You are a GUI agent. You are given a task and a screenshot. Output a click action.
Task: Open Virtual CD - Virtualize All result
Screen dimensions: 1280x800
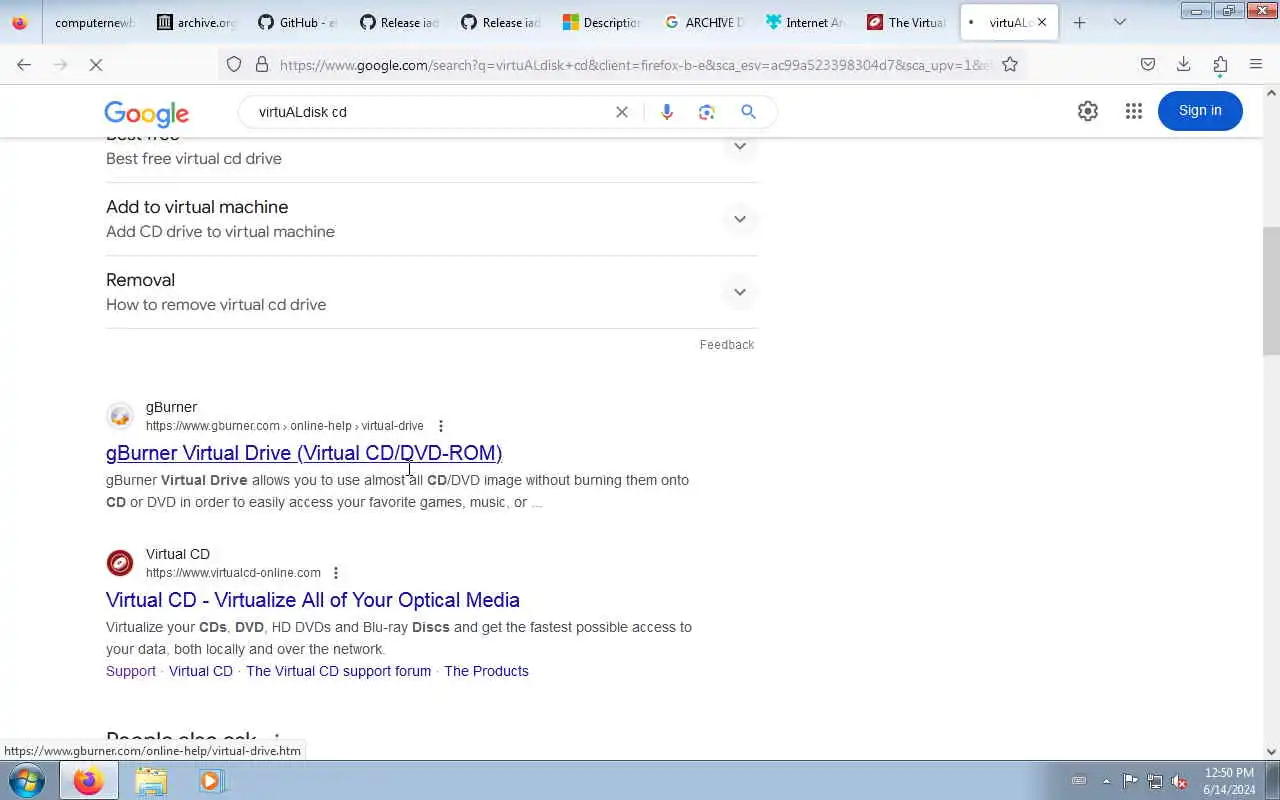pos(313,600)
